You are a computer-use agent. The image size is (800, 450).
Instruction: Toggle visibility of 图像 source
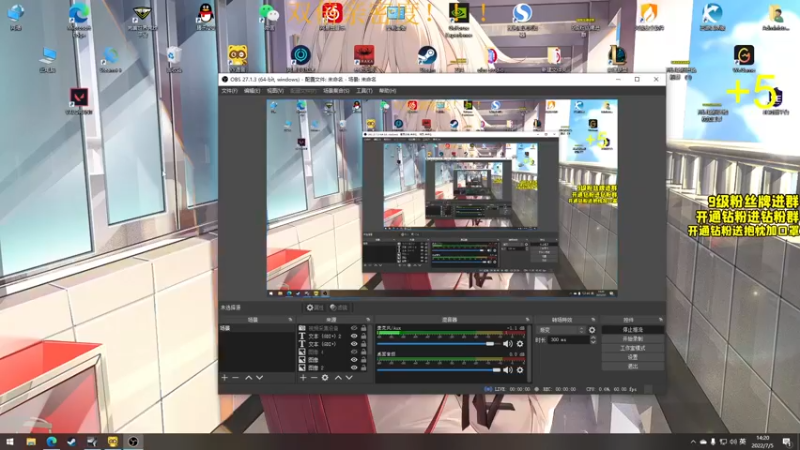(354, 360)
